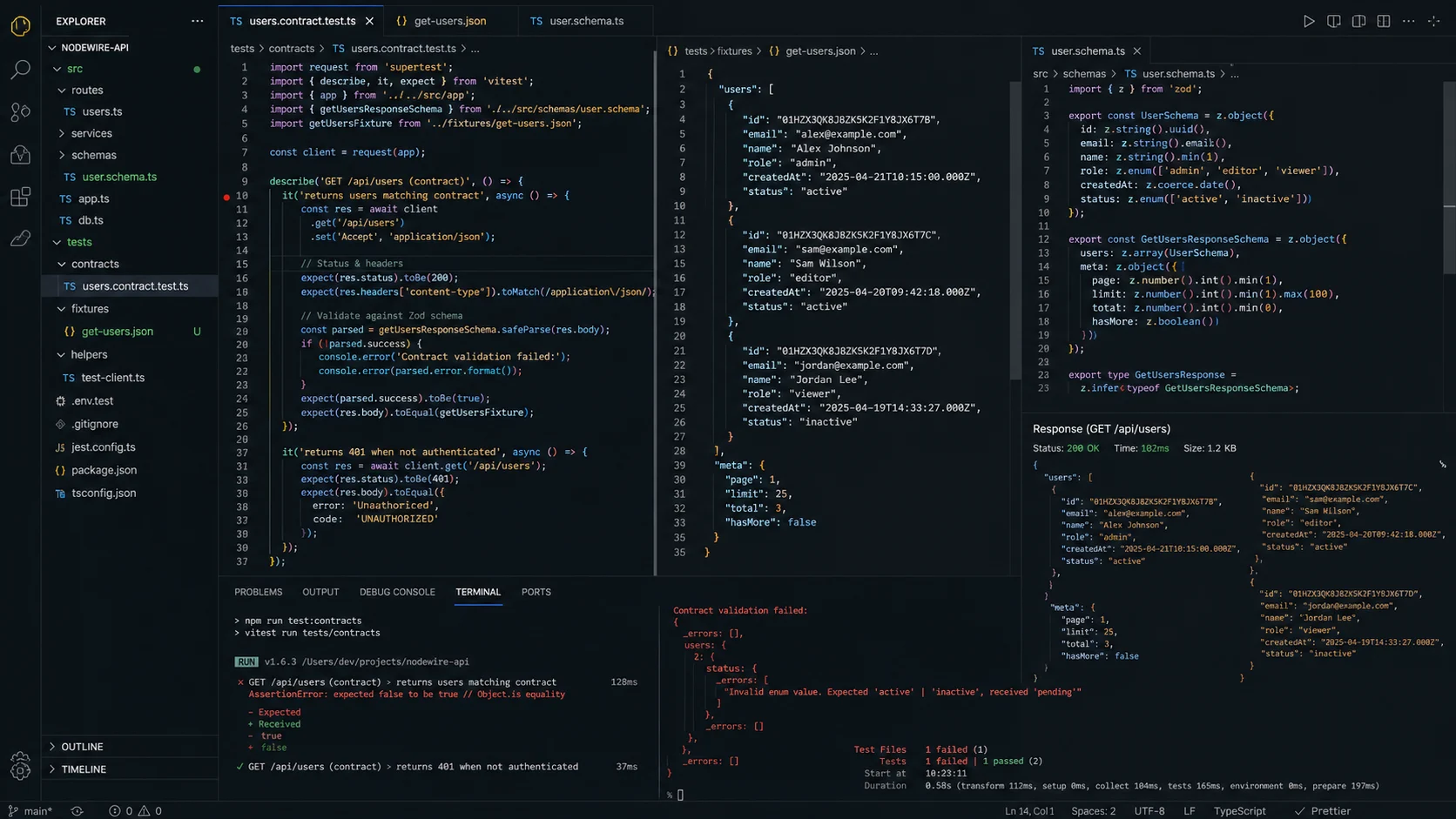Open the Extensions view
Image resolution: width=1456 pixels, height=819 pixels.
20,197
